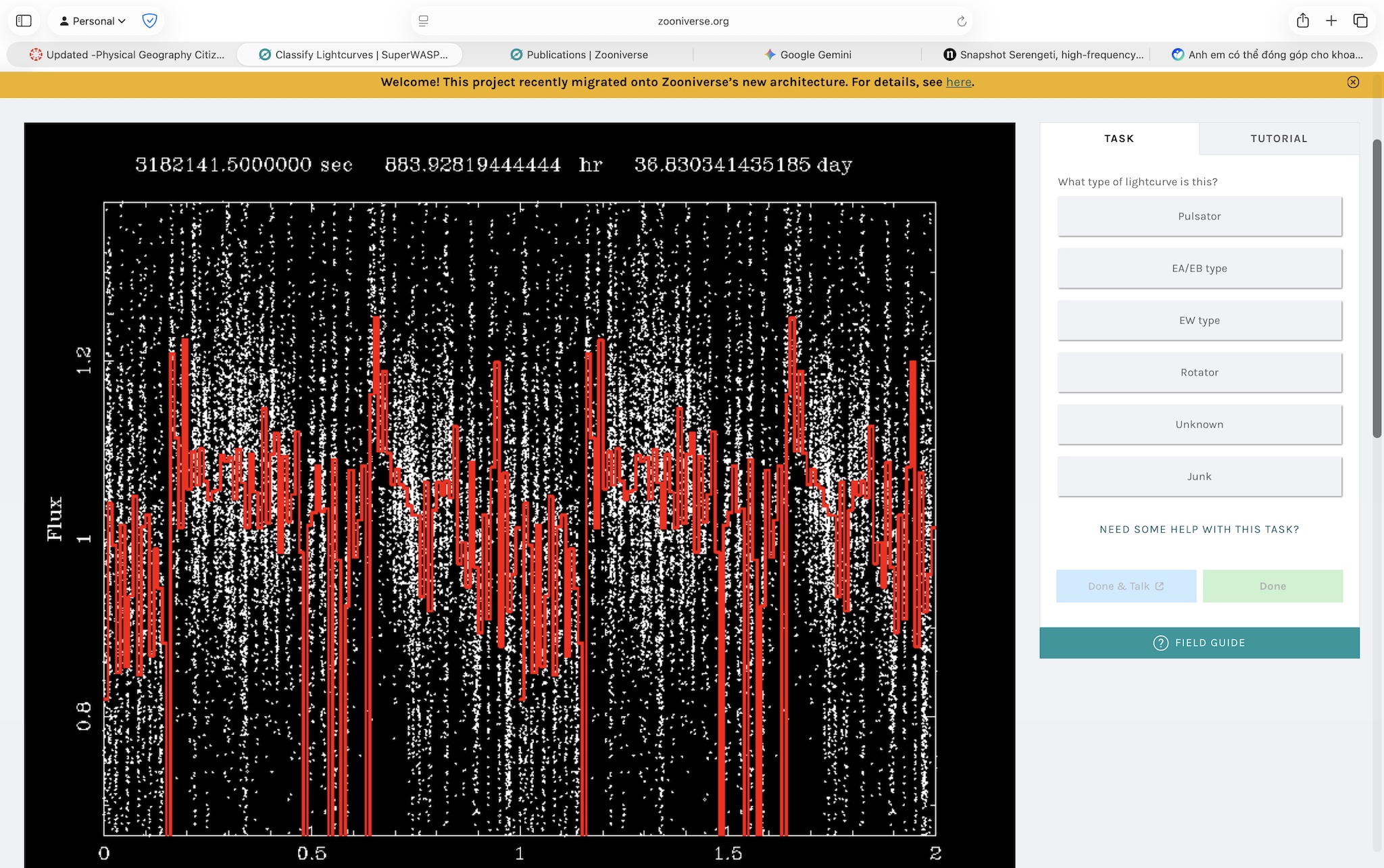Toggle the Safari sidebar icon
1384x868 pixels.
(24, 21)
